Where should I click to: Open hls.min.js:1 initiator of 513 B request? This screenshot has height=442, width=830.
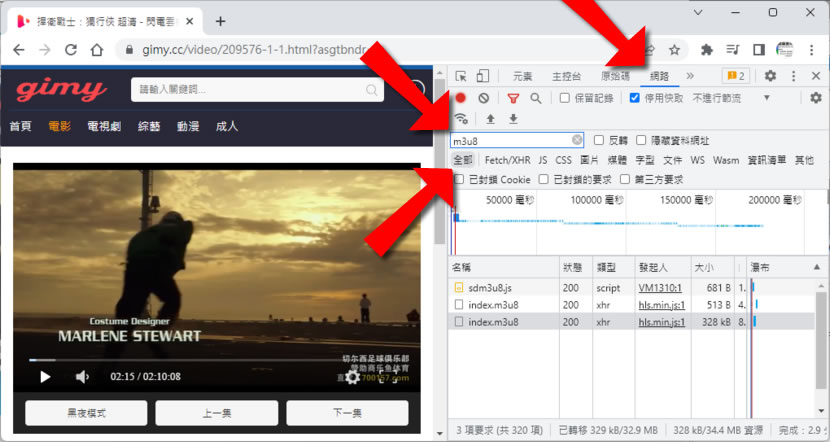[662, 305]
